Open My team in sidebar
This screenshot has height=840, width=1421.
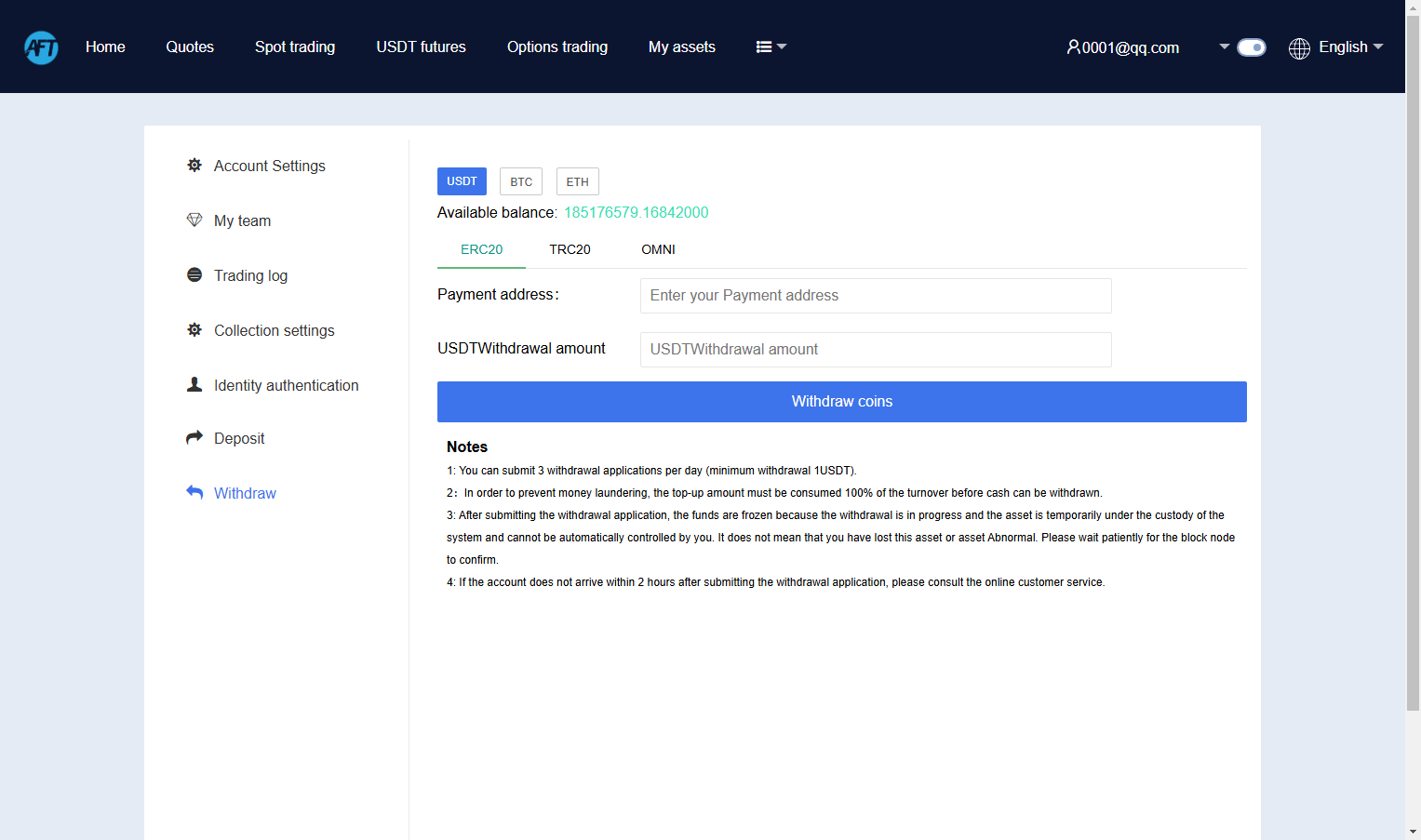click(x=242, y=220)
